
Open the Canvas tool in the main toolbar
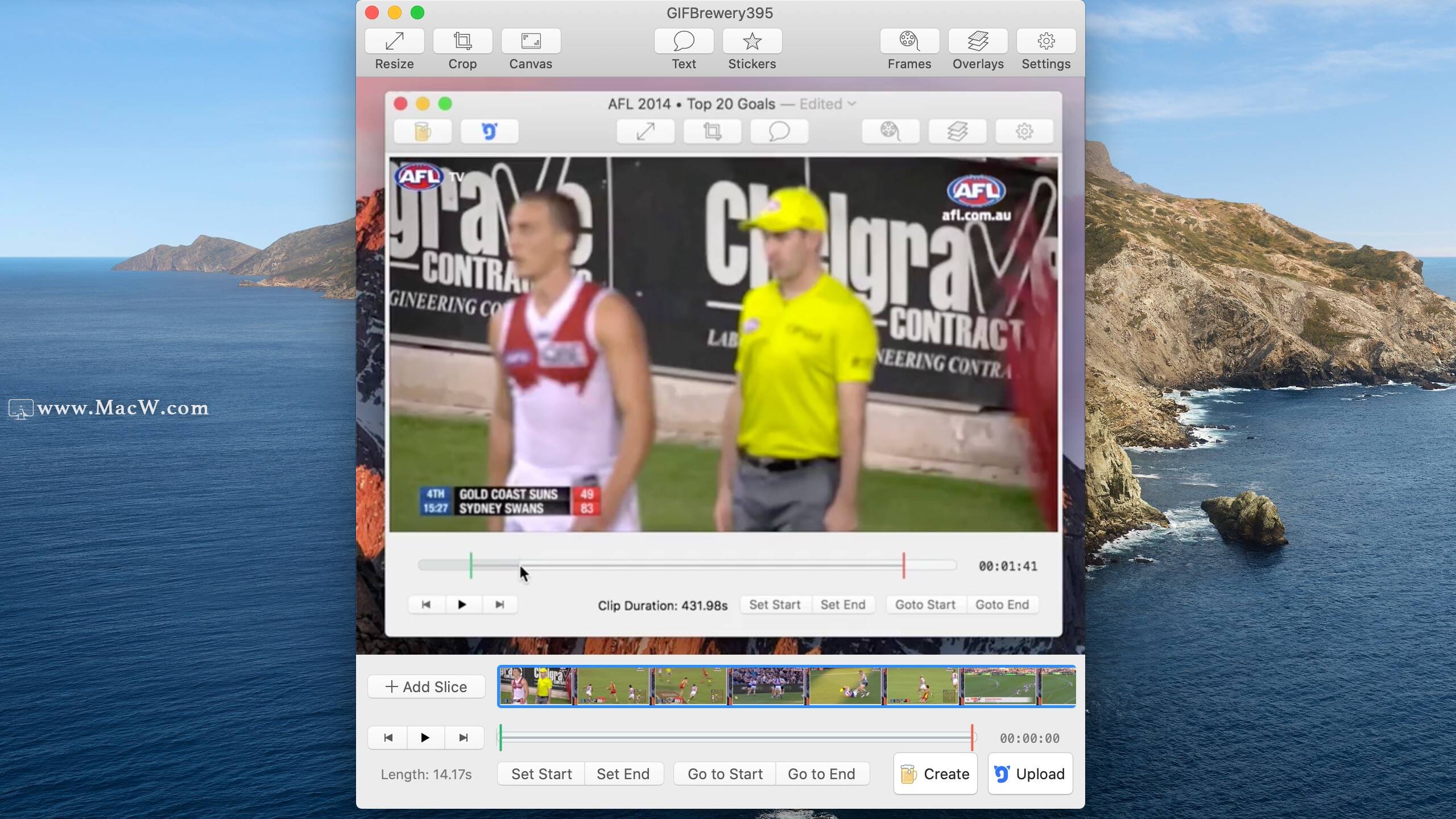click(531, 41)
